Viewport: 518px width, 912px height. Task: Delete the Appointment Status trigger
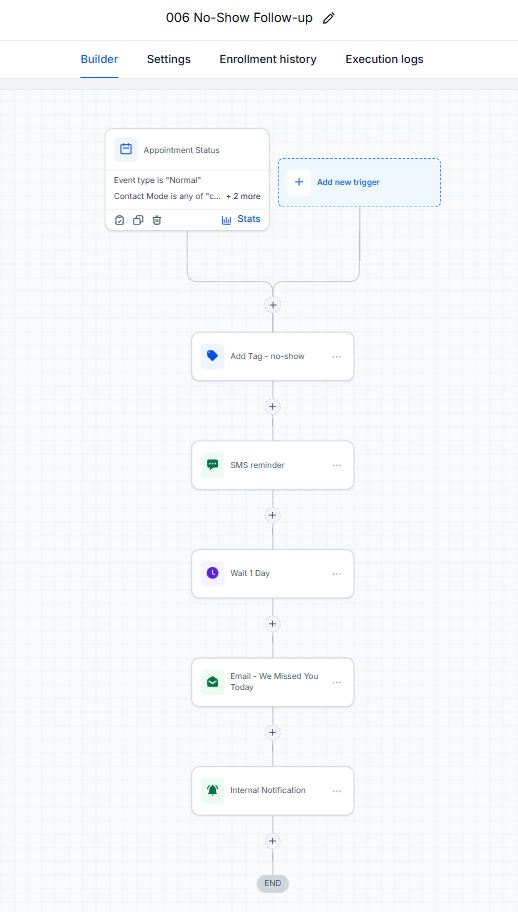pyautogui.click(x=157, y=220)
